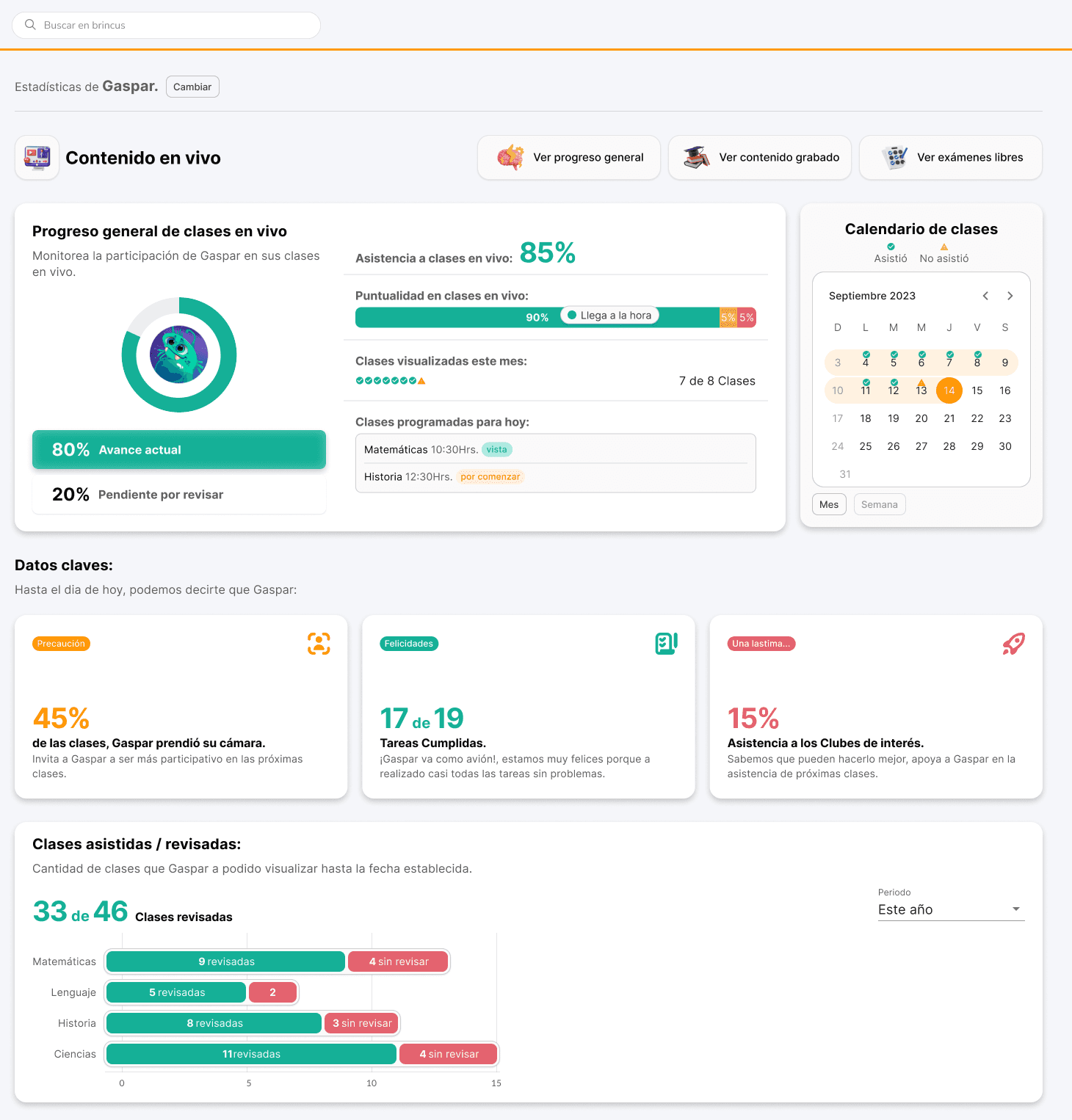1072x1120 pixels.
Task: Select day 30 in the calendar
Action: click(1005, 446)
